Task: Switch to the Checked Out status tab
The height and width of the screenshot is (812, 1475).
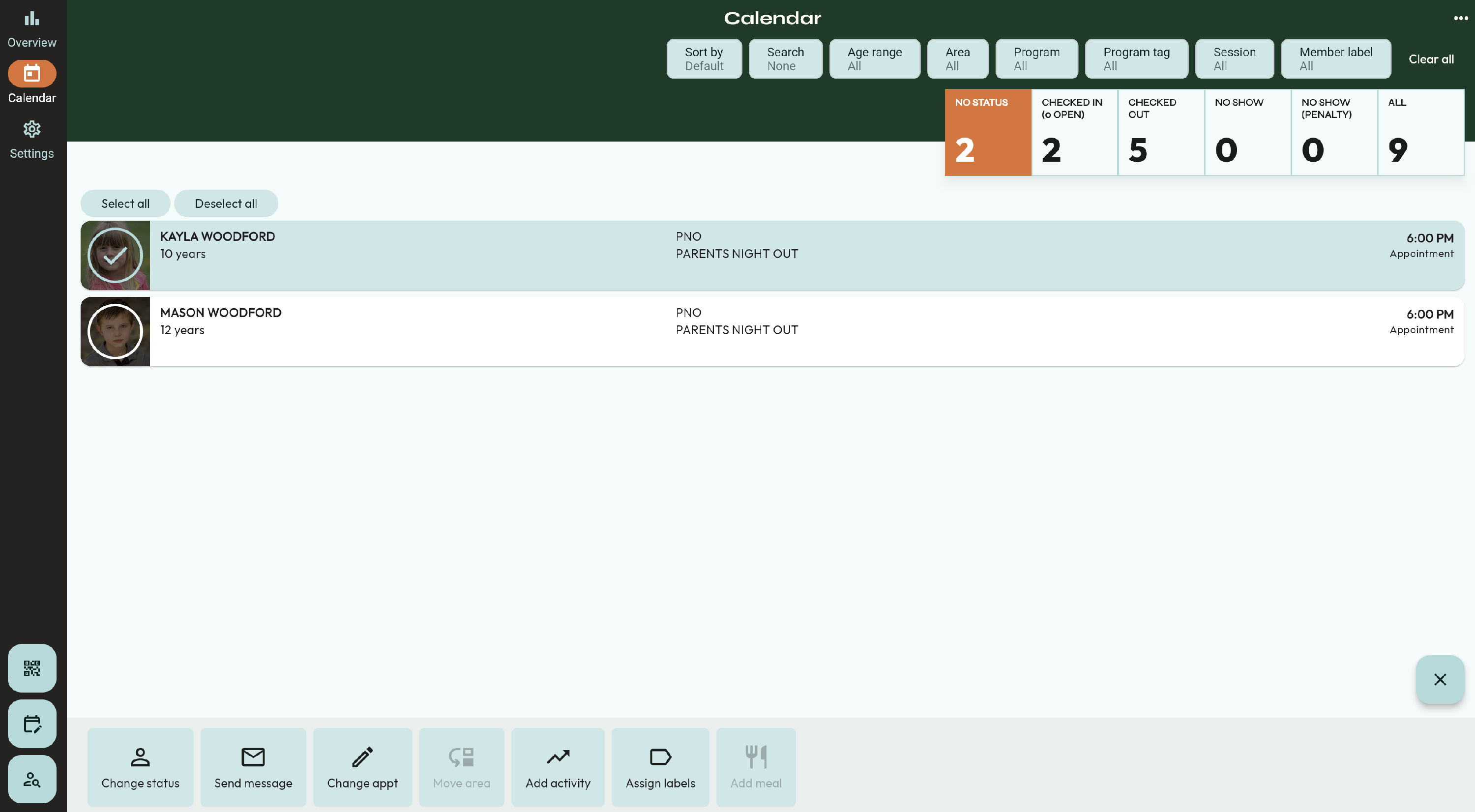Action: (x=1161, y=132)
